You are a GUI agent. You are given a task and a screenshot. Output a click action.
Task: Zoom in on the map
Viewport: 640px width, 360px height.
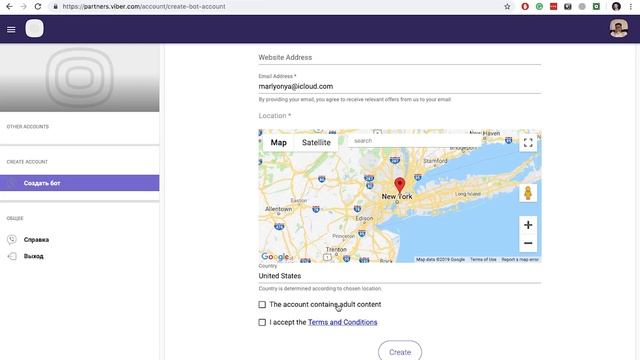pos(528,225)
